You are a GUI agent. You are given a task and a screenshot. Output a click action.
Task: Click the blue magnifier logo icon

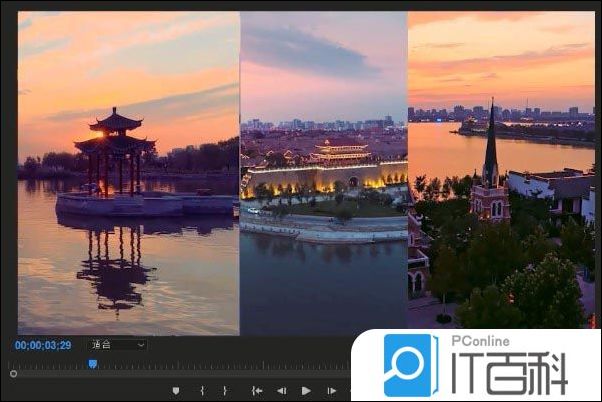(x=410, y=365)
